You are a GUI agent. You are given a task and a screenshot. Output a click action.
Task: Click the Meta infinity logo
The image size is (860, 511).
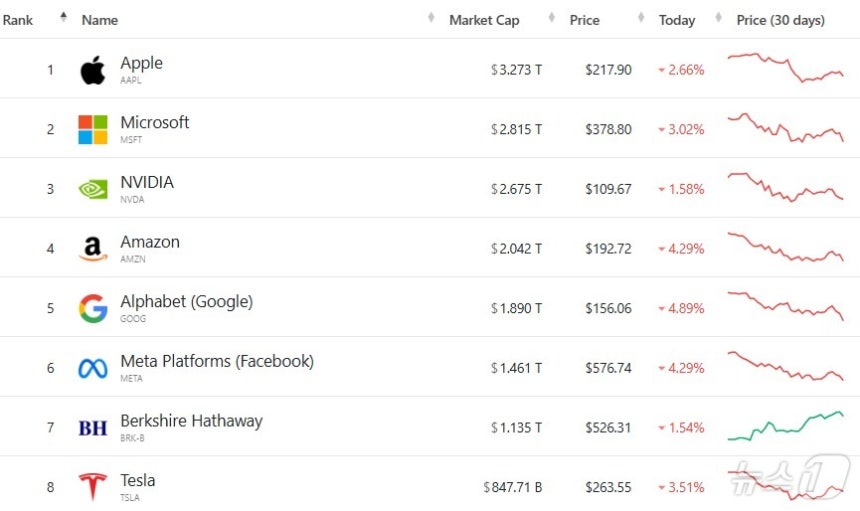pos(93,368)
